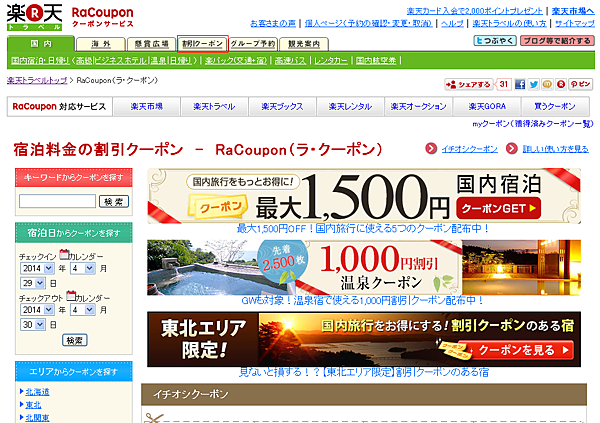Click keyword 検索 button
The width and height of the screenshot is (600, 423).
tap(114, 201)
